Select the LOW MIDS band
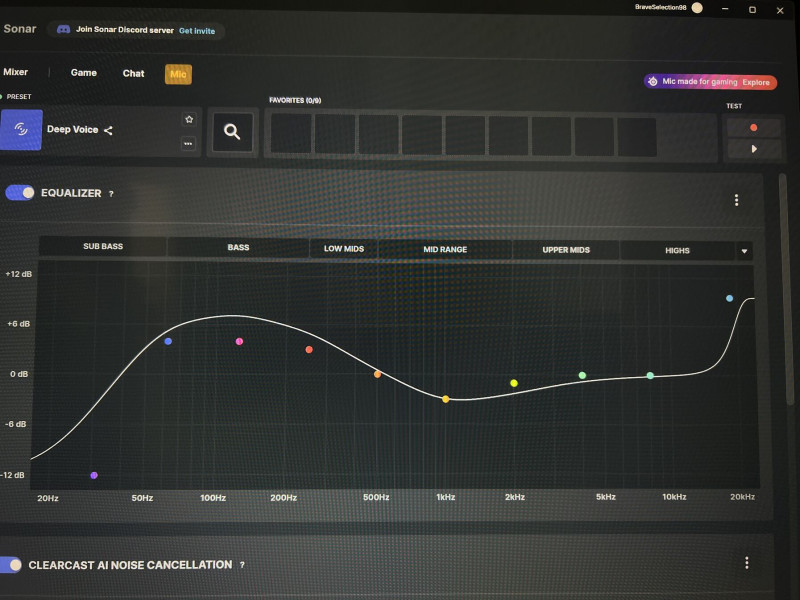The height and width of the screenshot is (600, 800). click(344, 248)
